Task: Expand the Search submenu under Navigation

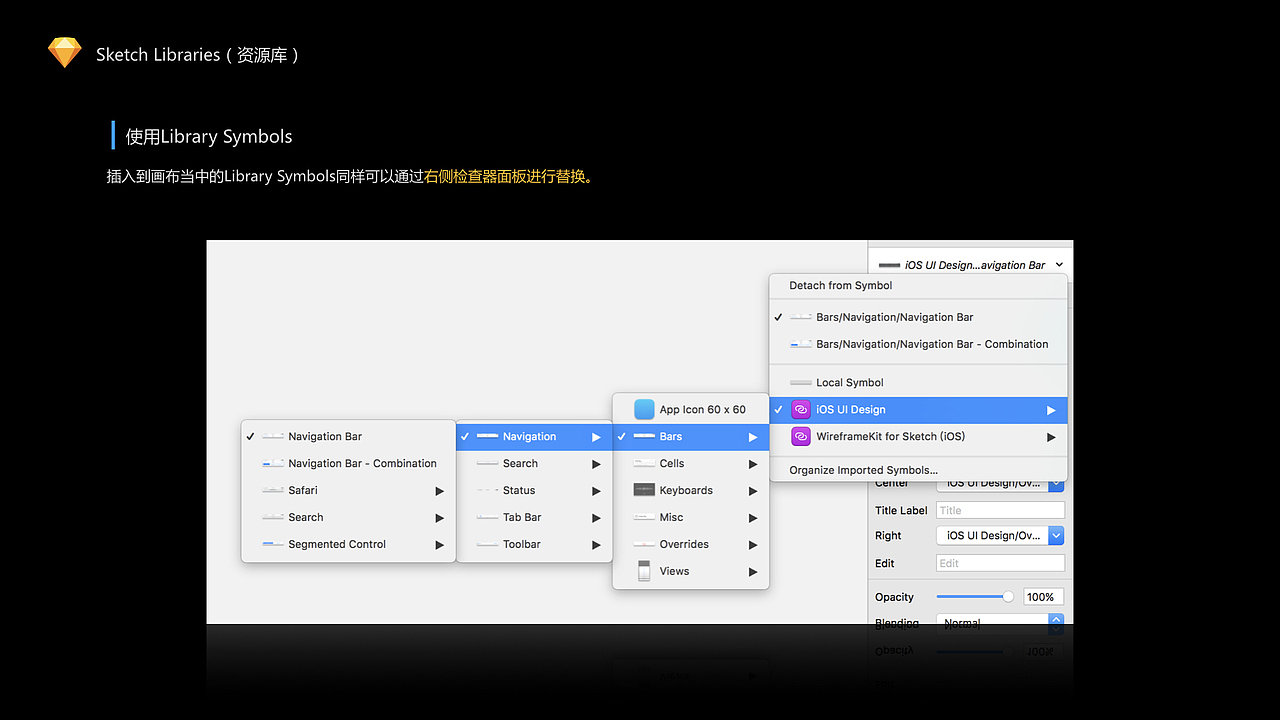Action: pos(534,463)
